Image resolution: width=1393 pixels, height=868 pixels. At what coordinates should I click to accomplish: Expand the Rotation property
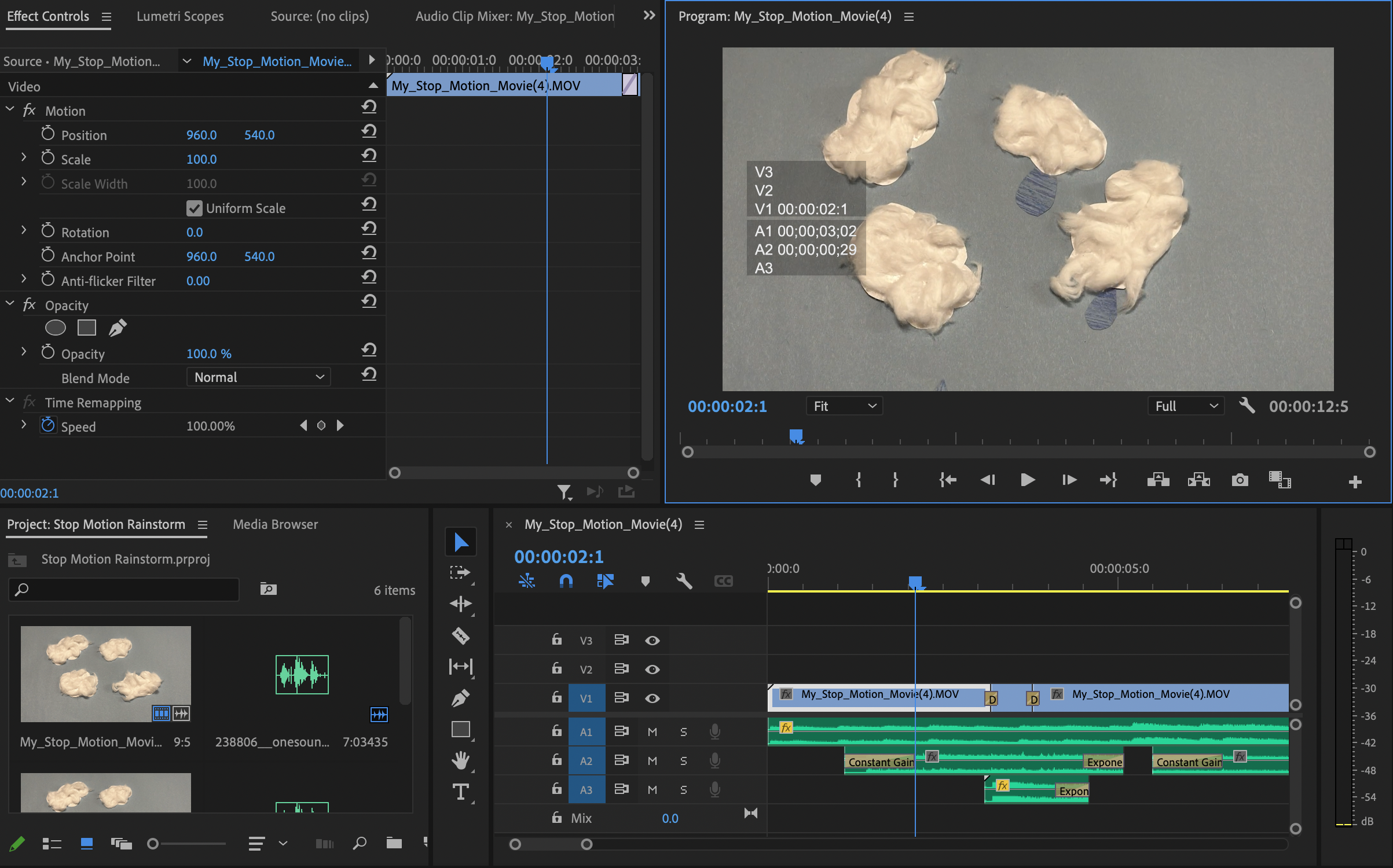coord(24,230)
